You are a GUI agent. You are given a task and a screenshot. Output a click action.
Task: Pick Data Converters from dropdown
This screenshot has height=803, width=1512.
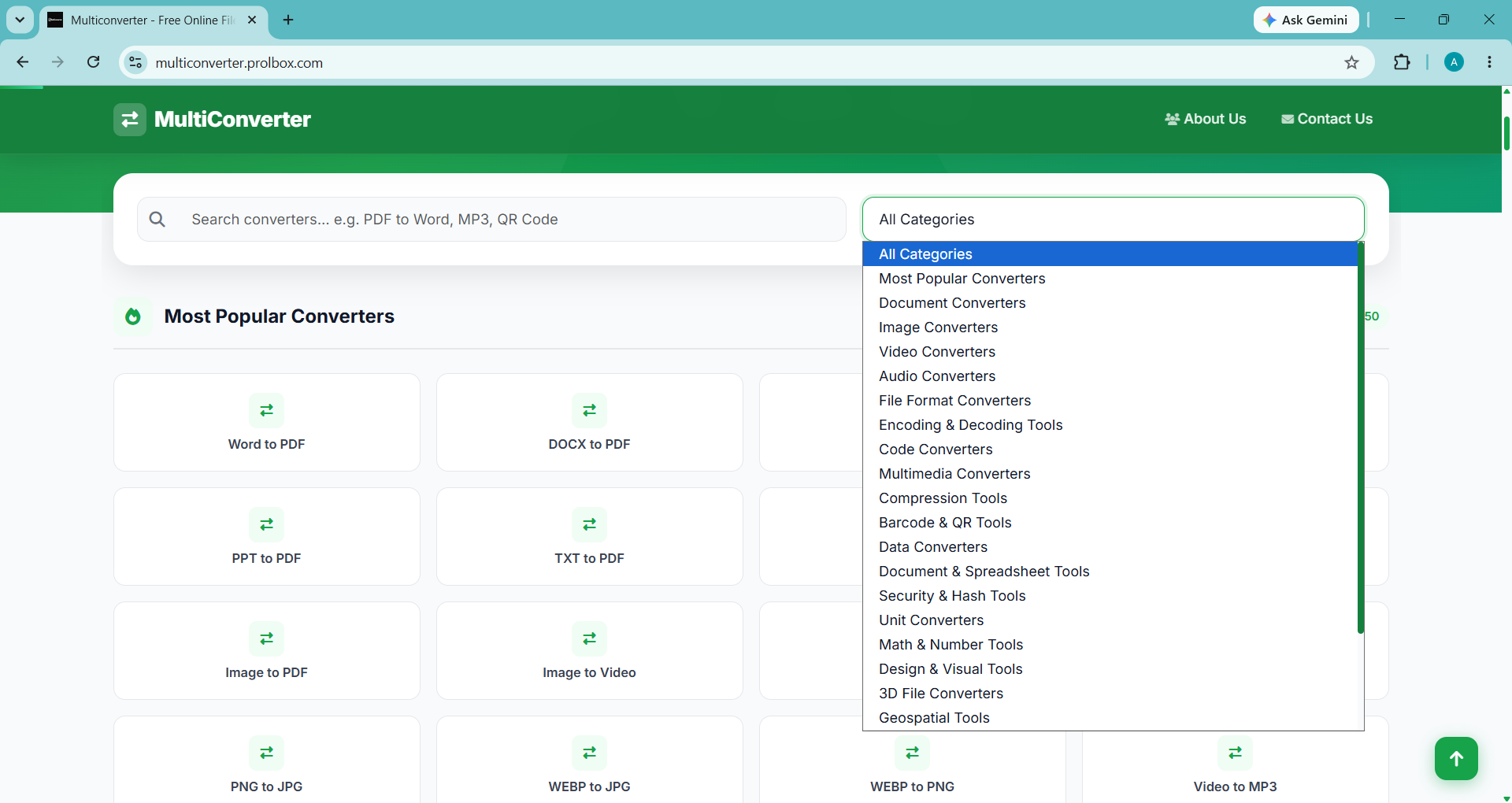pyautogui.click(x=1110, y=547)
